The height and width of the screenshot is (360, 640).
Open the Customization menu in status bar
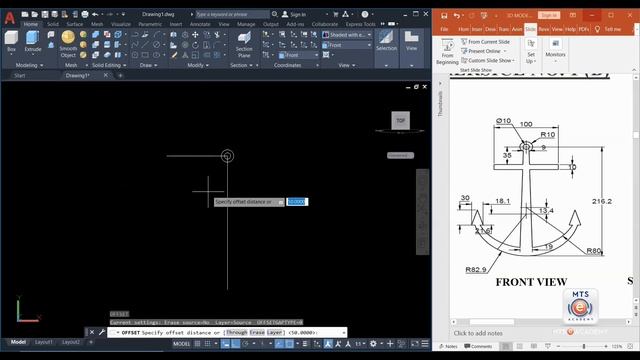pos(425,344)
